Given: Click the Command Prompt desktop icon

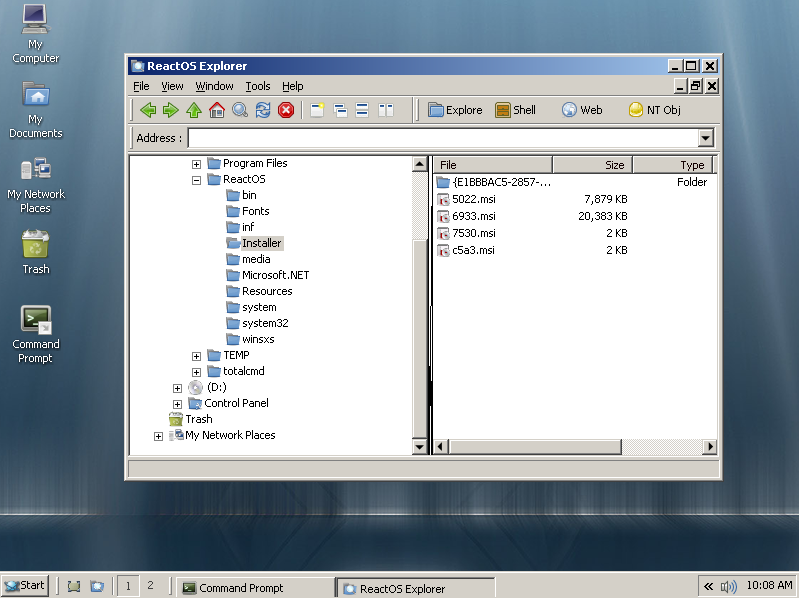Looking at the screenshot, I should [x=36, y=335].
